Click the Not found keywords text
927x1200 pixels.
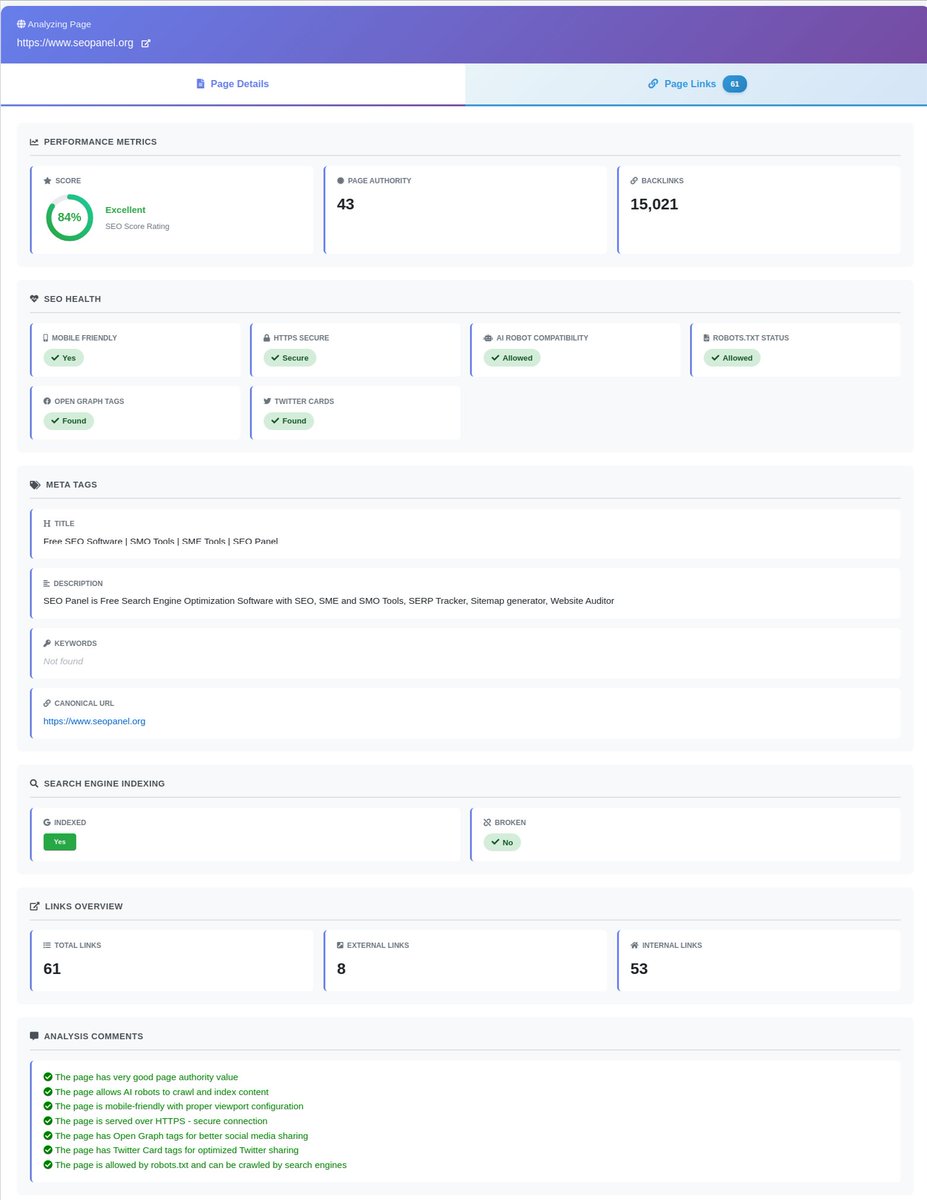coord(63,661)
